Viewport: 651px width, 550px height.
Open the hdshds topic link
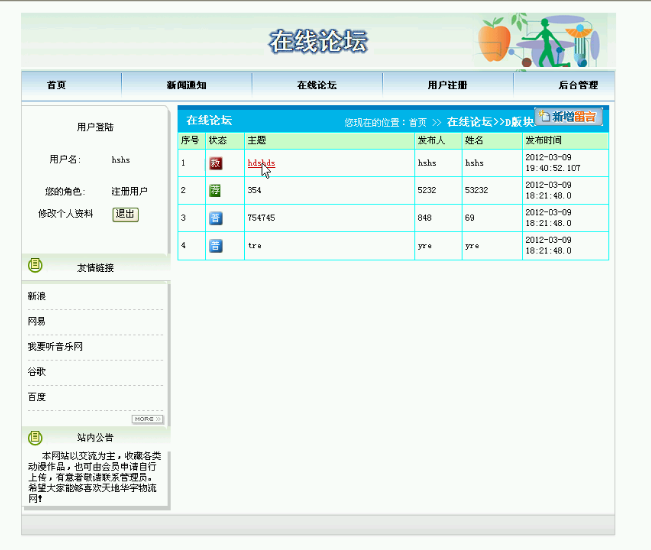tap(261, 163)
